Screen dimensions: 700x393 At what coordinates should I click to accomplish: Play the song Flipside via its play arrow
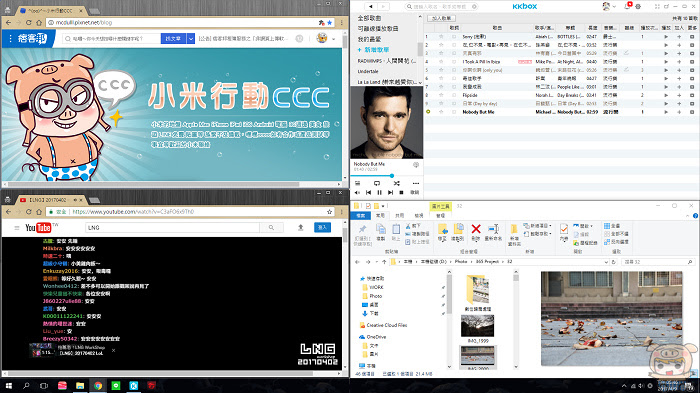[x=666, y=95]
